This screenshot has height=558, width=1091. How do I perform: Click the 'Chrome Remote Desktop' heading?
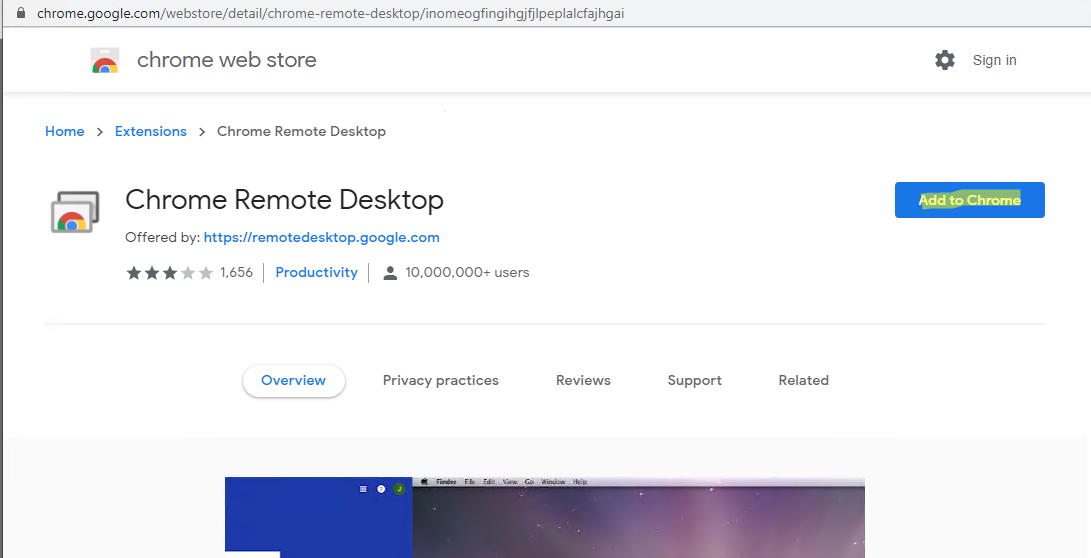tap(284, 200)
